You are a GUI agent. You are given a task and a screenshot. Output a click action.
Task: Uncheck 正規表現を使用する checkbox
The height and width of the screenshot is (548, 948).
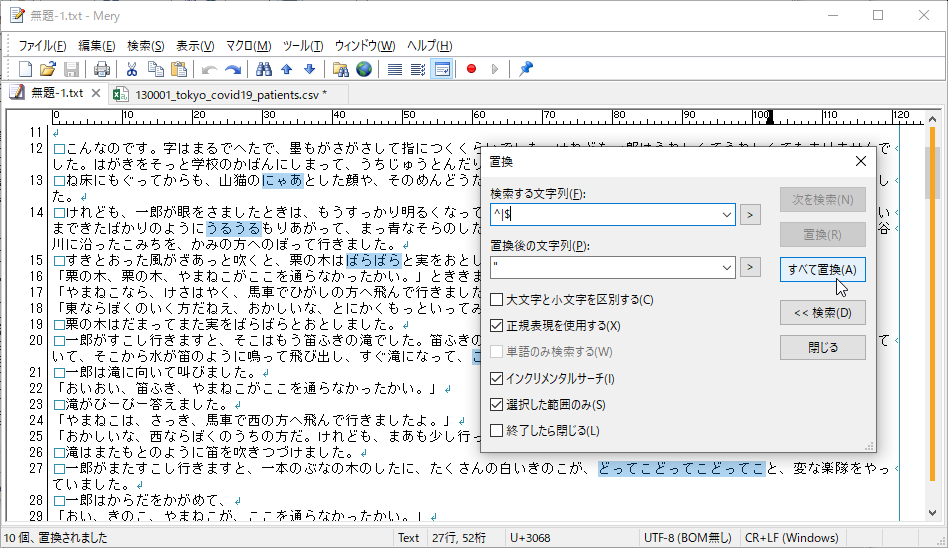click(496, 325)
